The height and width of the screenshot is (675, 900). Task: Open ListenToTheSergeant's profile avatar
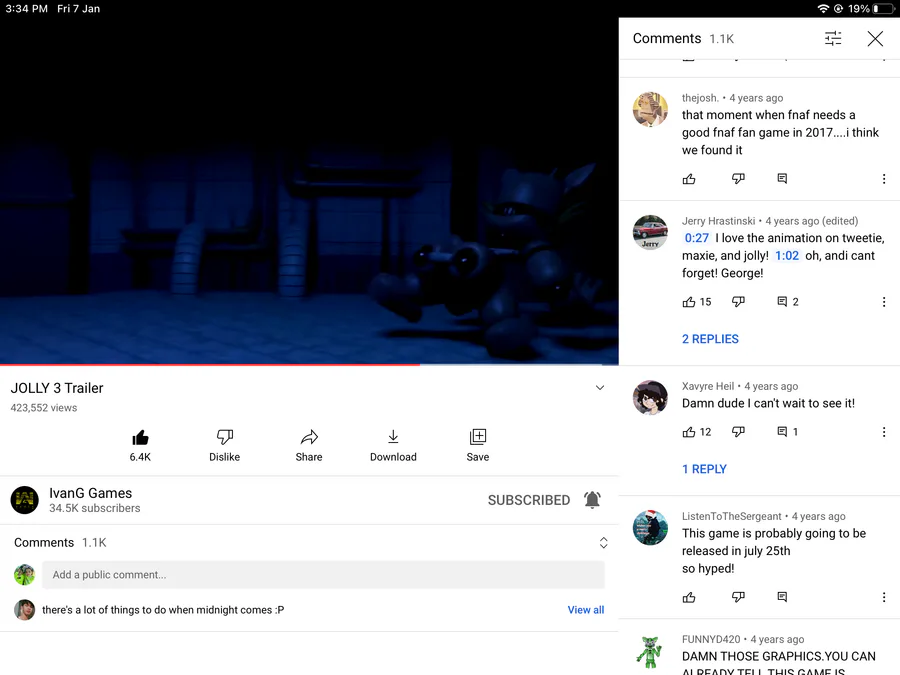click(650, 527)
